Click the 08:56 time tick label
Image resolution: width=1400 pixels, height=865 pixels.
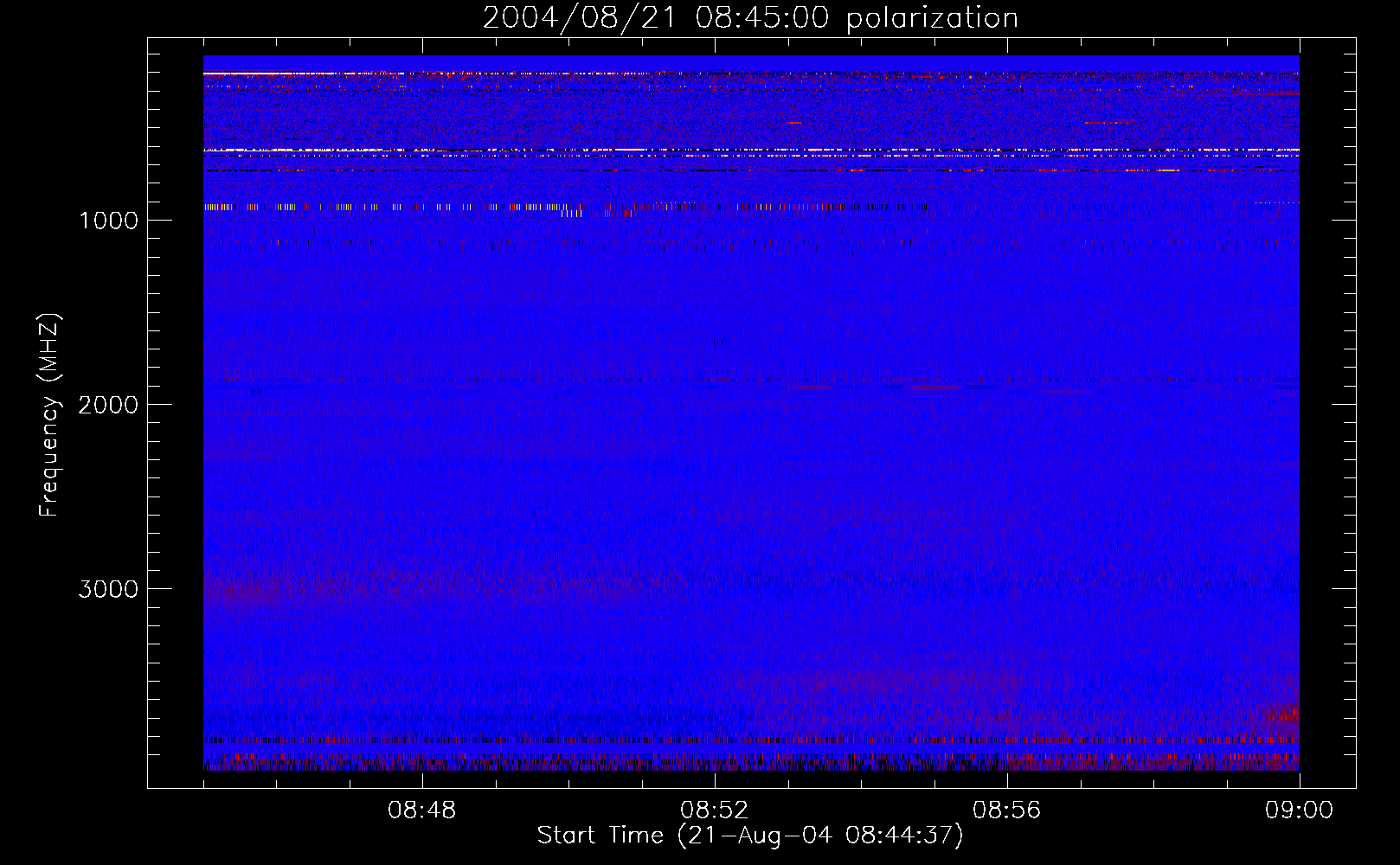pyautogui.click(x=1007, y=811)
